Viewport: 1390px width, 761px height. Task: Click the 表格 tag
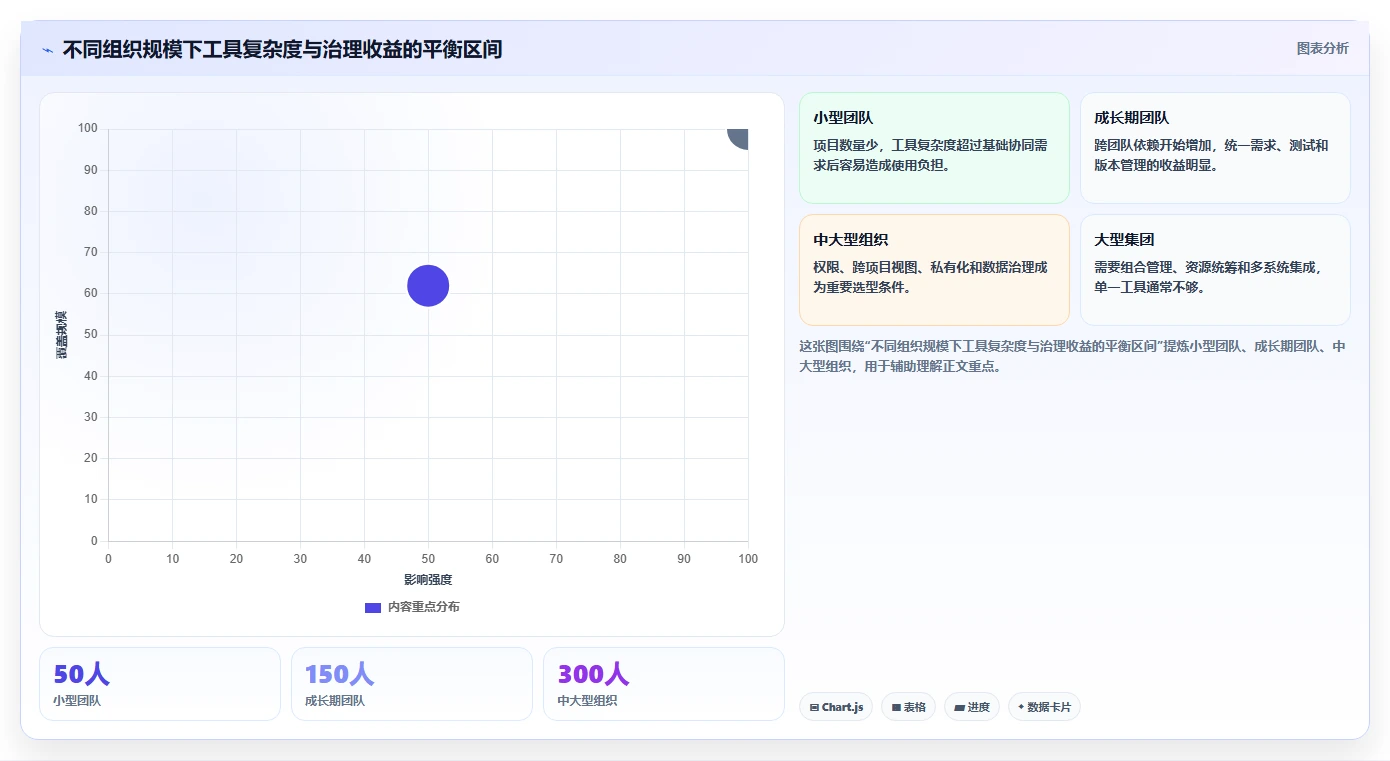(x=908, y=707)
